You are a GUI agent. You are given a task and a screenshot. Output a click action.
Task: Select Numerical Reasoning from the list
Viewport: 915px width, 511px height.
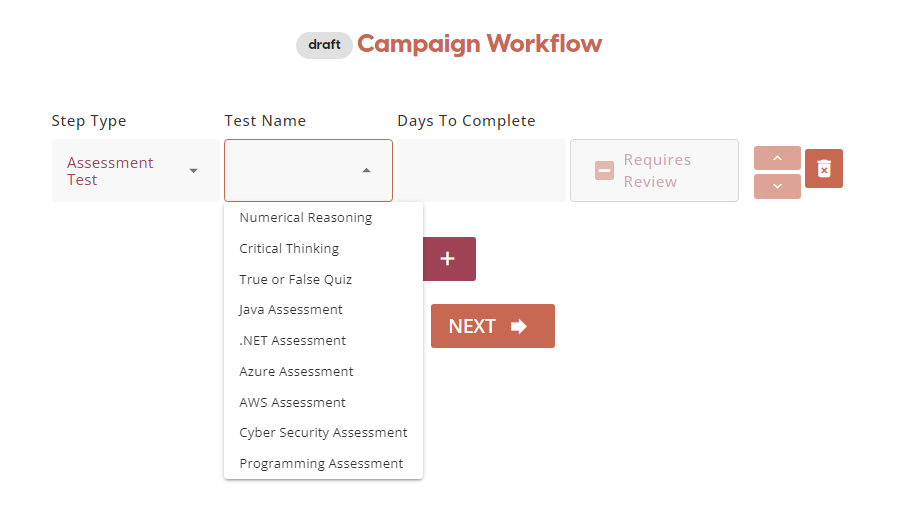coord(305,218)
